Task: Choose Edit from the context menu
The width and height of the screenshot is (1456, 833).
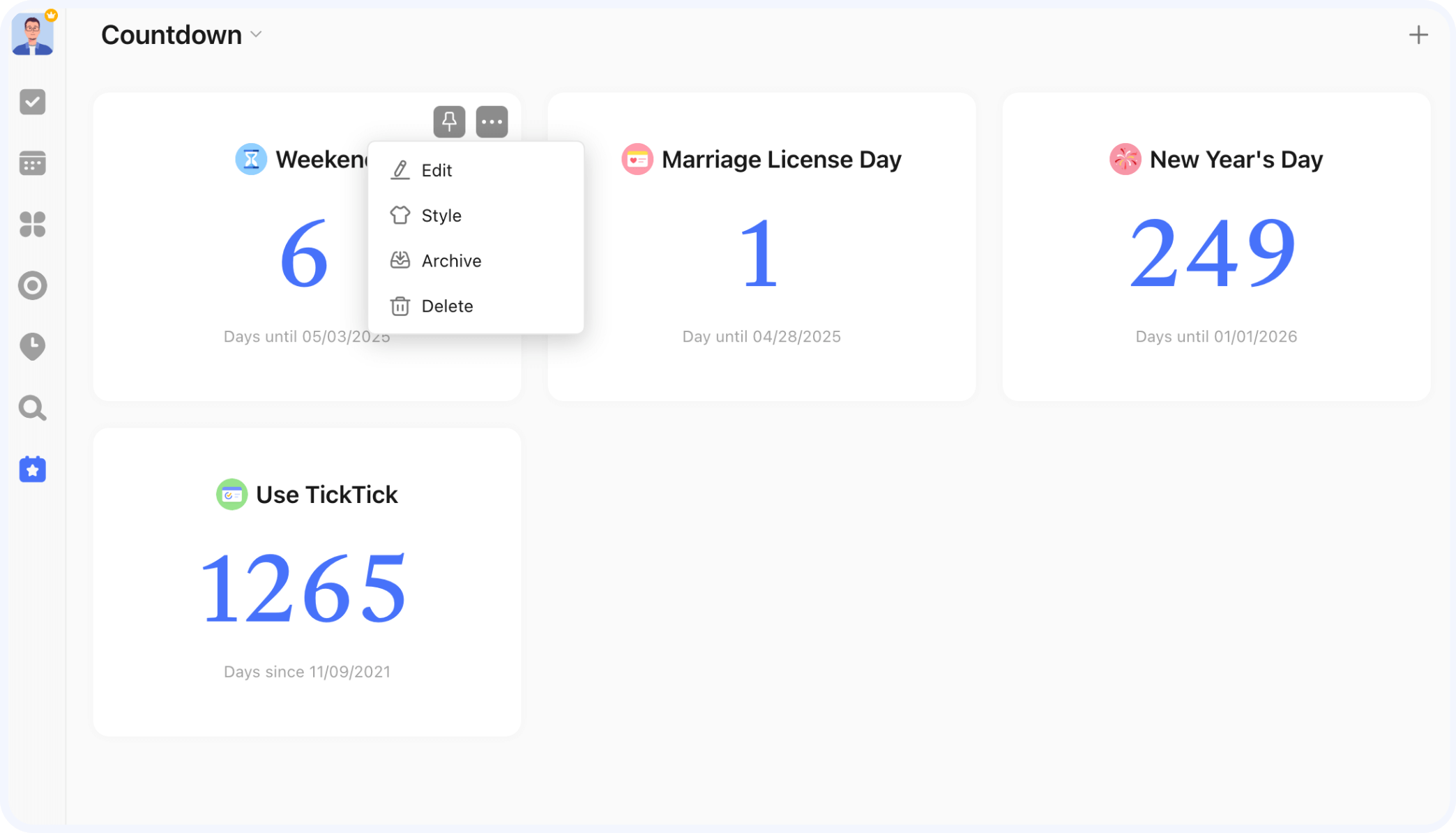Action: point(437,170)
